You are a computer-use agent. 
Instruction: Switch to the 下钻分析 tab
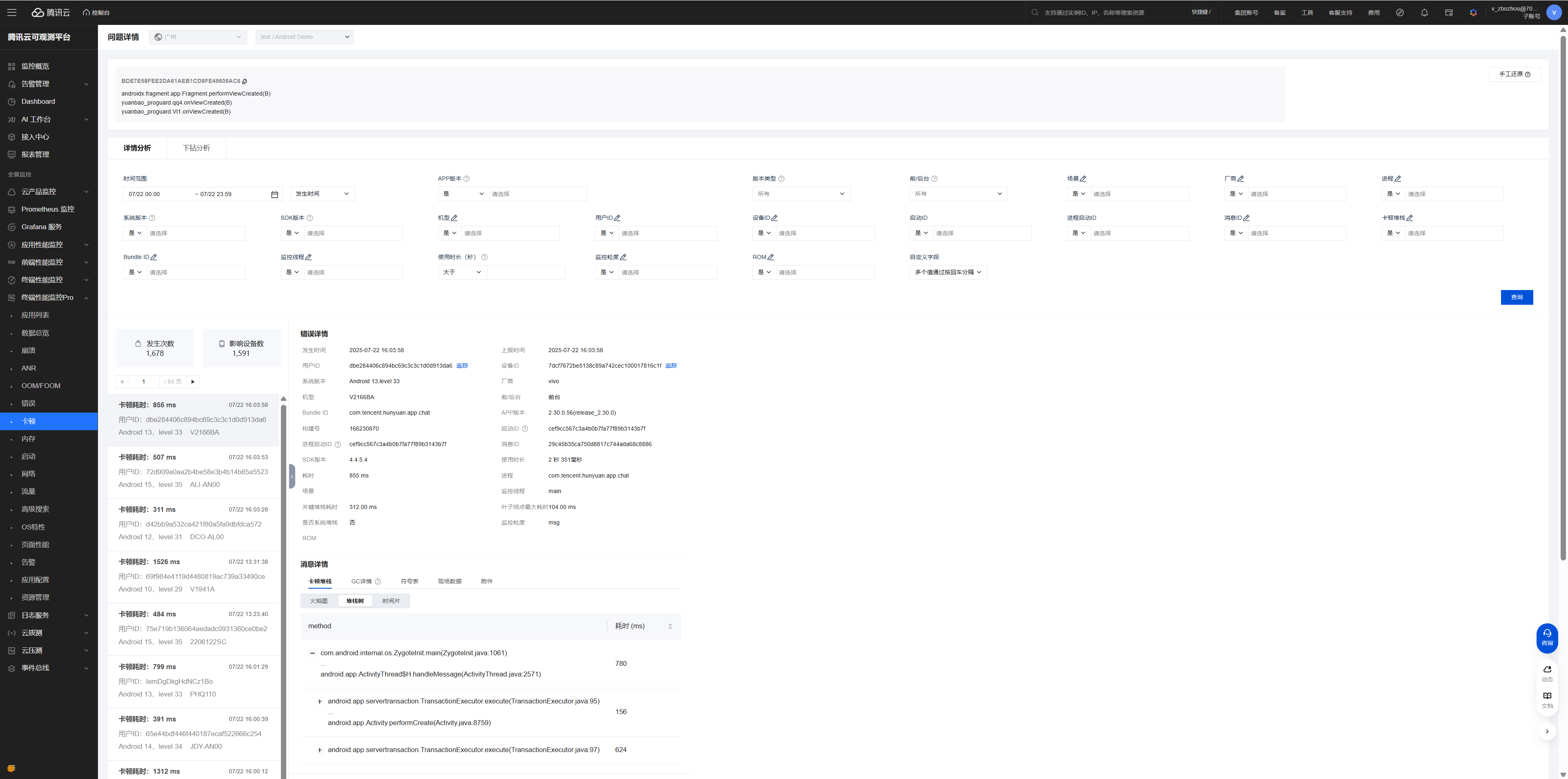(x=196, y=148)
